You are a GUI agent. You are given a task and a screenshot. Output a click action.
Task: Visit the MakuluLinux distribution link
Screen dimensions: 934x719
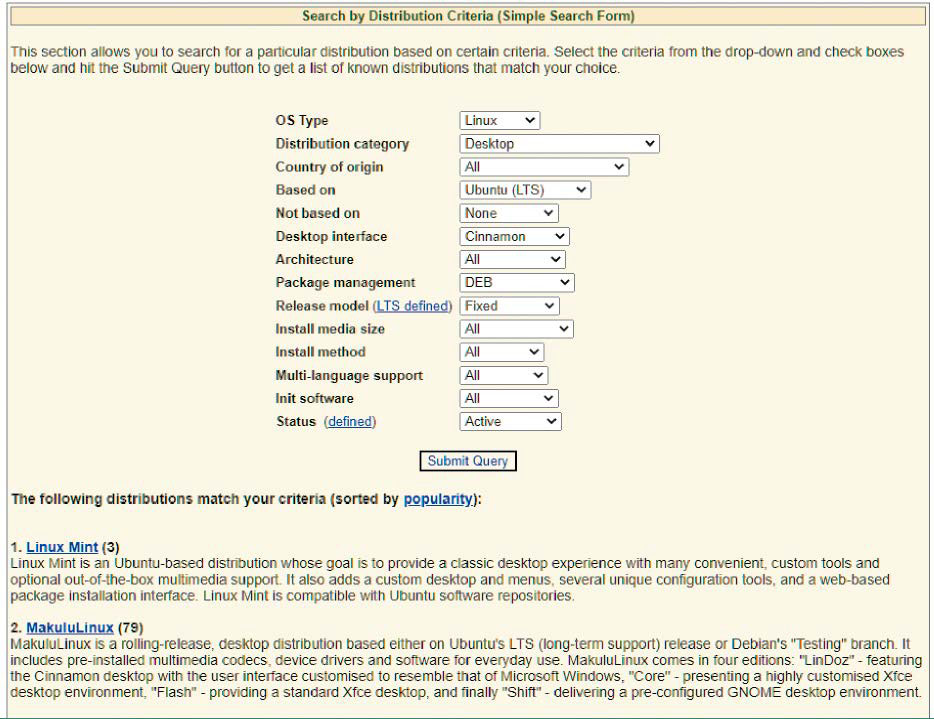point(70,628)
